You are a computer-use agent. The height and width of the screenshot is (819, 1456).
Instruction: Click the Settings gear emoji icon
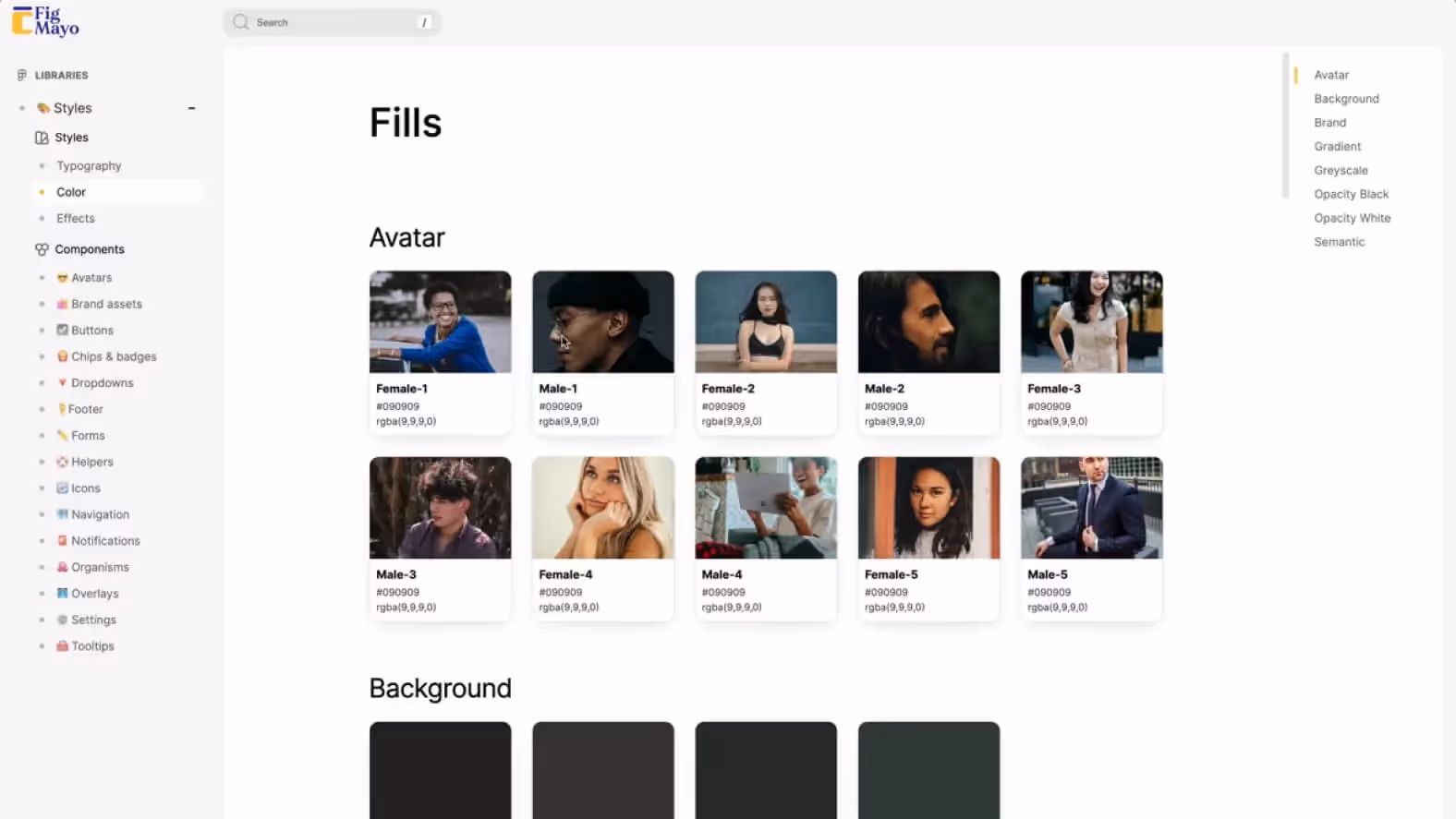point(62,620)
